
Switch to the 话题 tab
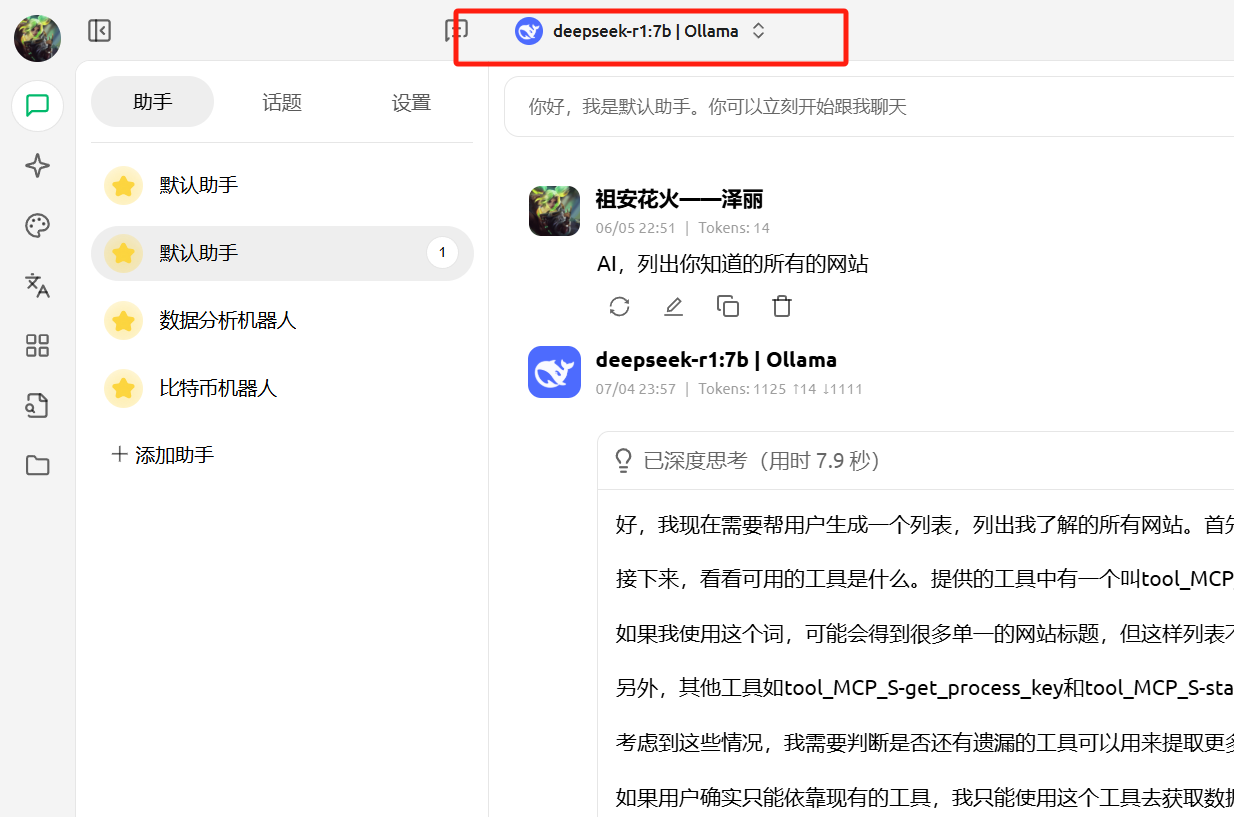pos(282,102)
